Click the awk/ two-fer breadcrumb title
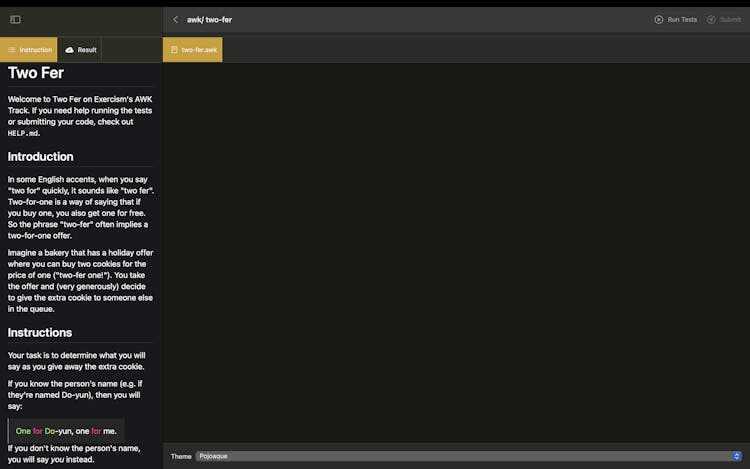This screenshot has width=750, height=469. click(x=210, y=20)
